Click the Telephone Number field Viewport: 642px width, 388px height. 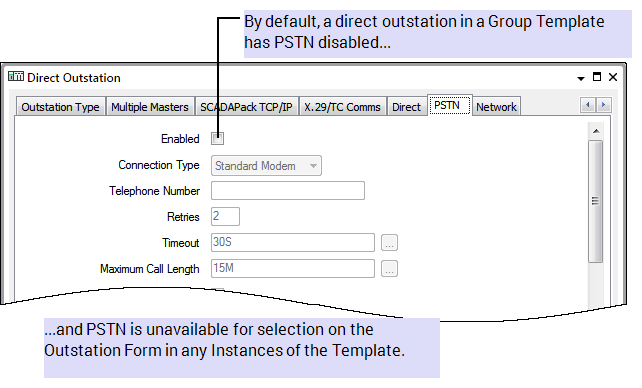click(288, 191)
